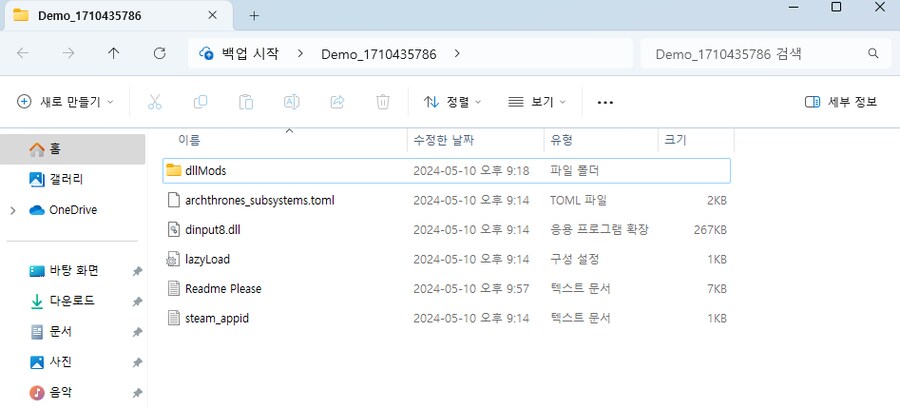
Task: Click the dinput8.dll file icon
Action: click(173, 229)
